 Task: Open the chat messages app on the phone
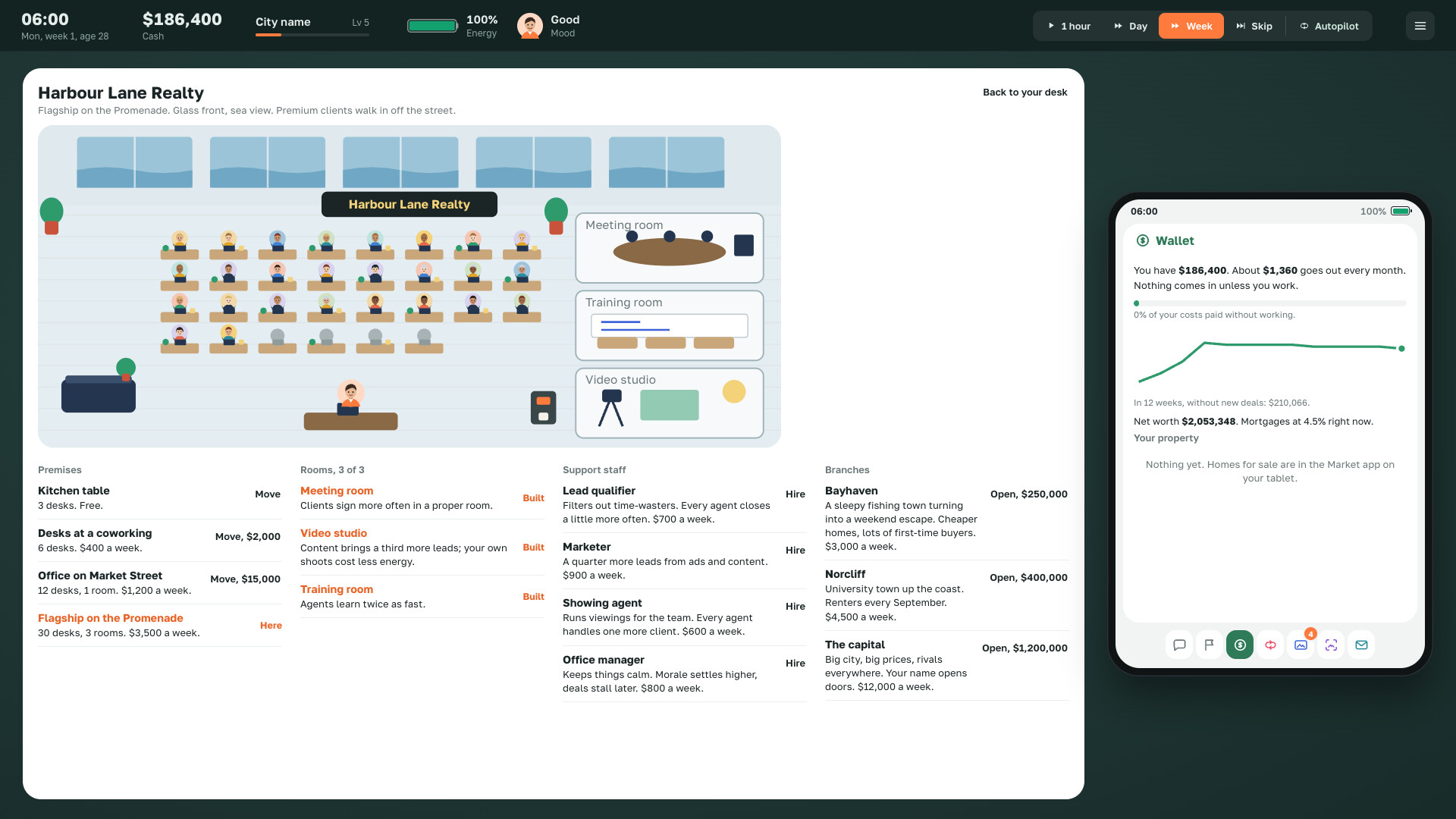pyautogui.click(x=1179, y=645)
